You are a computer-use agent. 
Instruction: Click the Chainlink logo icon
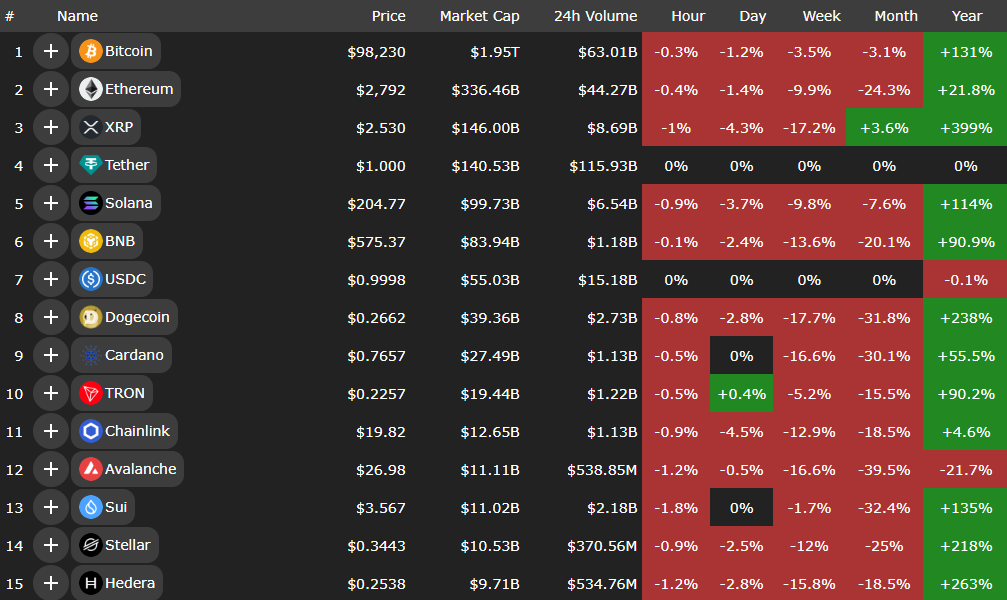[91, 431]
